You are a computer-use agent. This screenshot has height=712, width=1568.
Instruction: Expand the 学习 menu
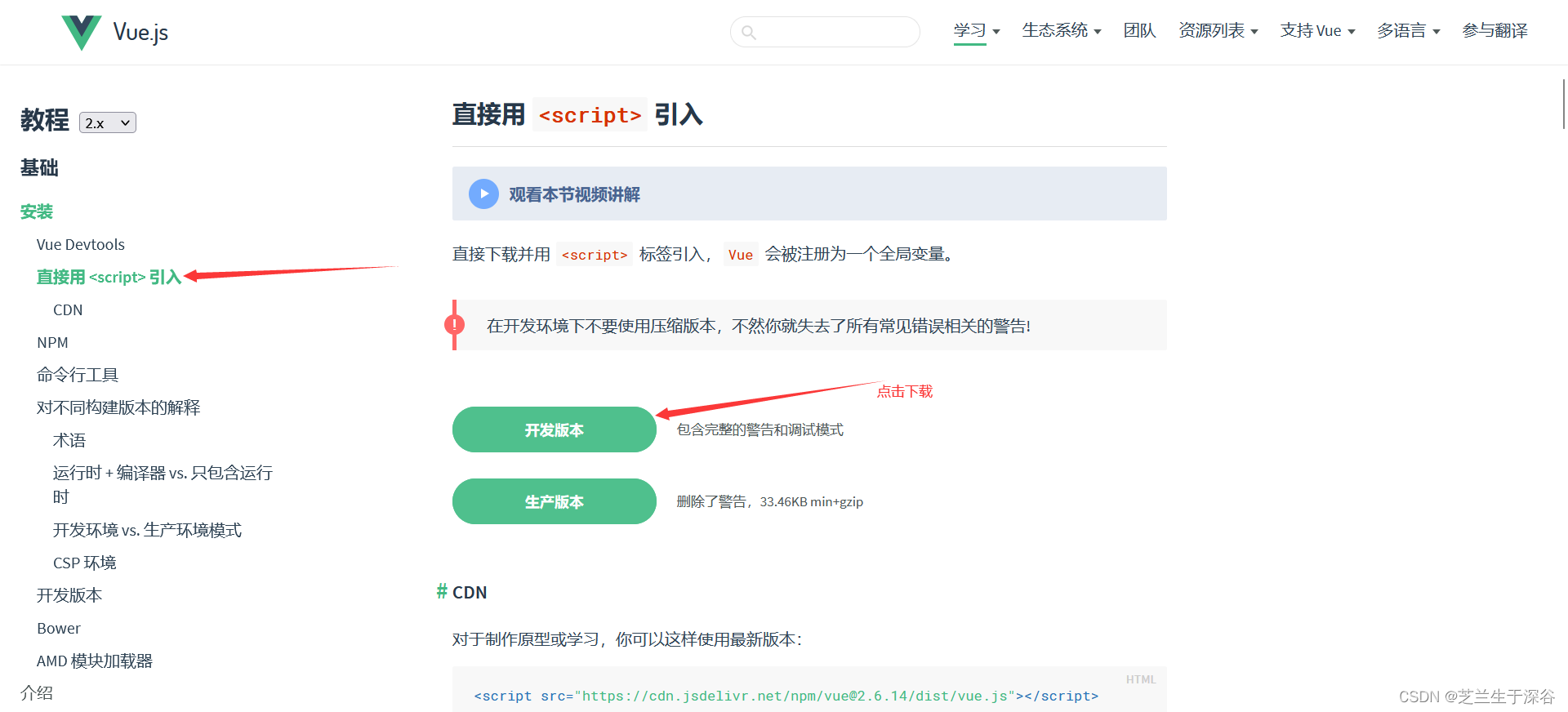tap(977, 31)
